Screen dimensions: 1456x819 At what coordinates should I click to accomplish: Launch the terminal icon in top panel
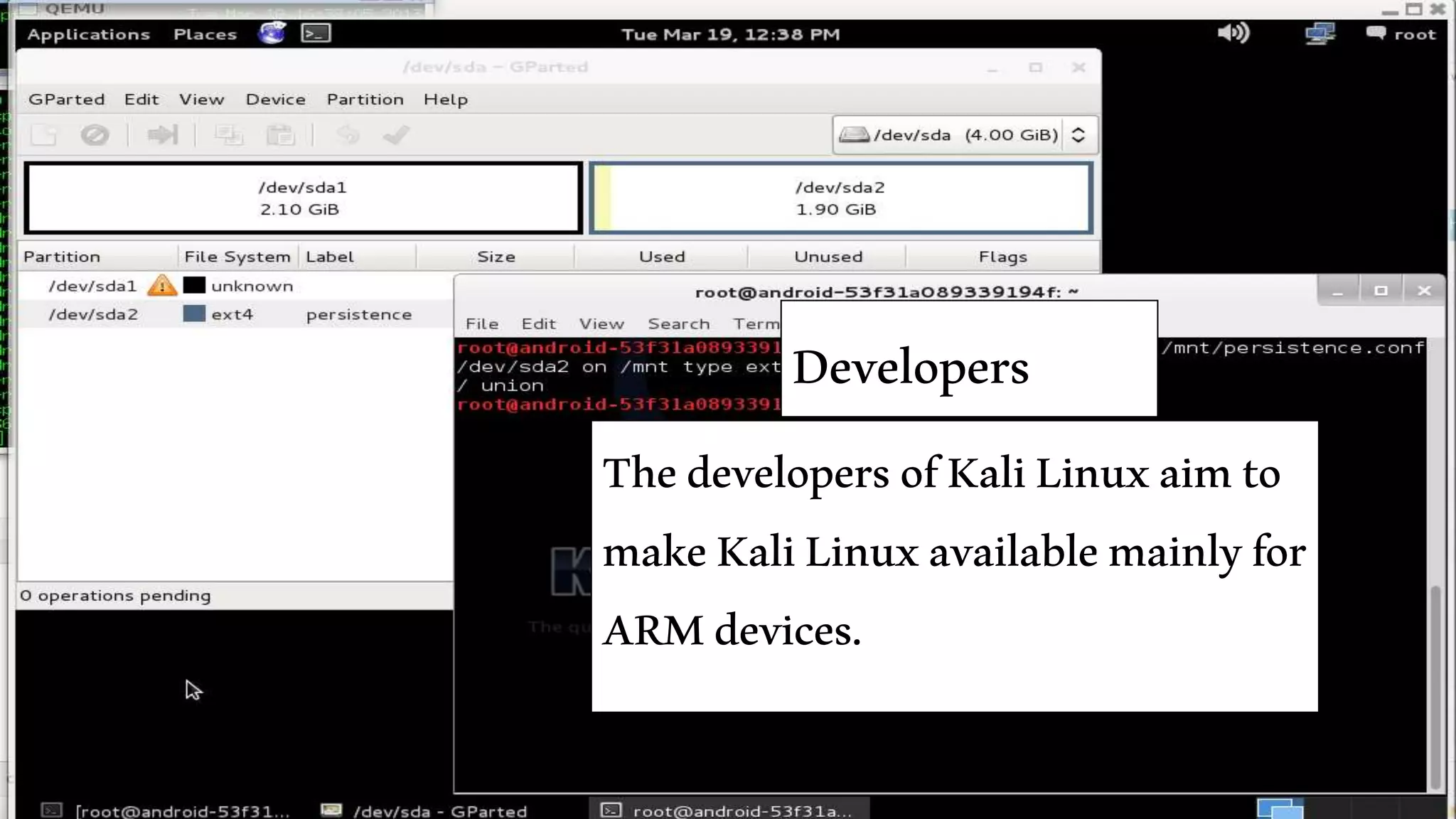pyautogui.click(x=316, y=33)
